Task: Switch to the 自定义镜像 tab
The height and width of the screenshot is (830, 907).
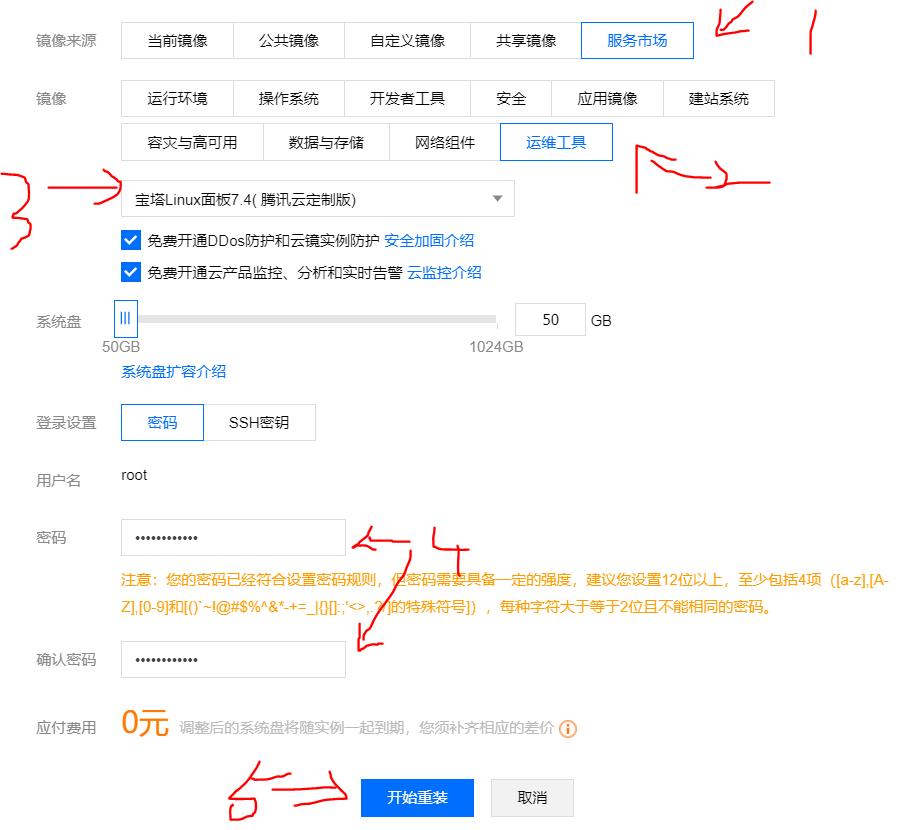Action: pos(405,40)
